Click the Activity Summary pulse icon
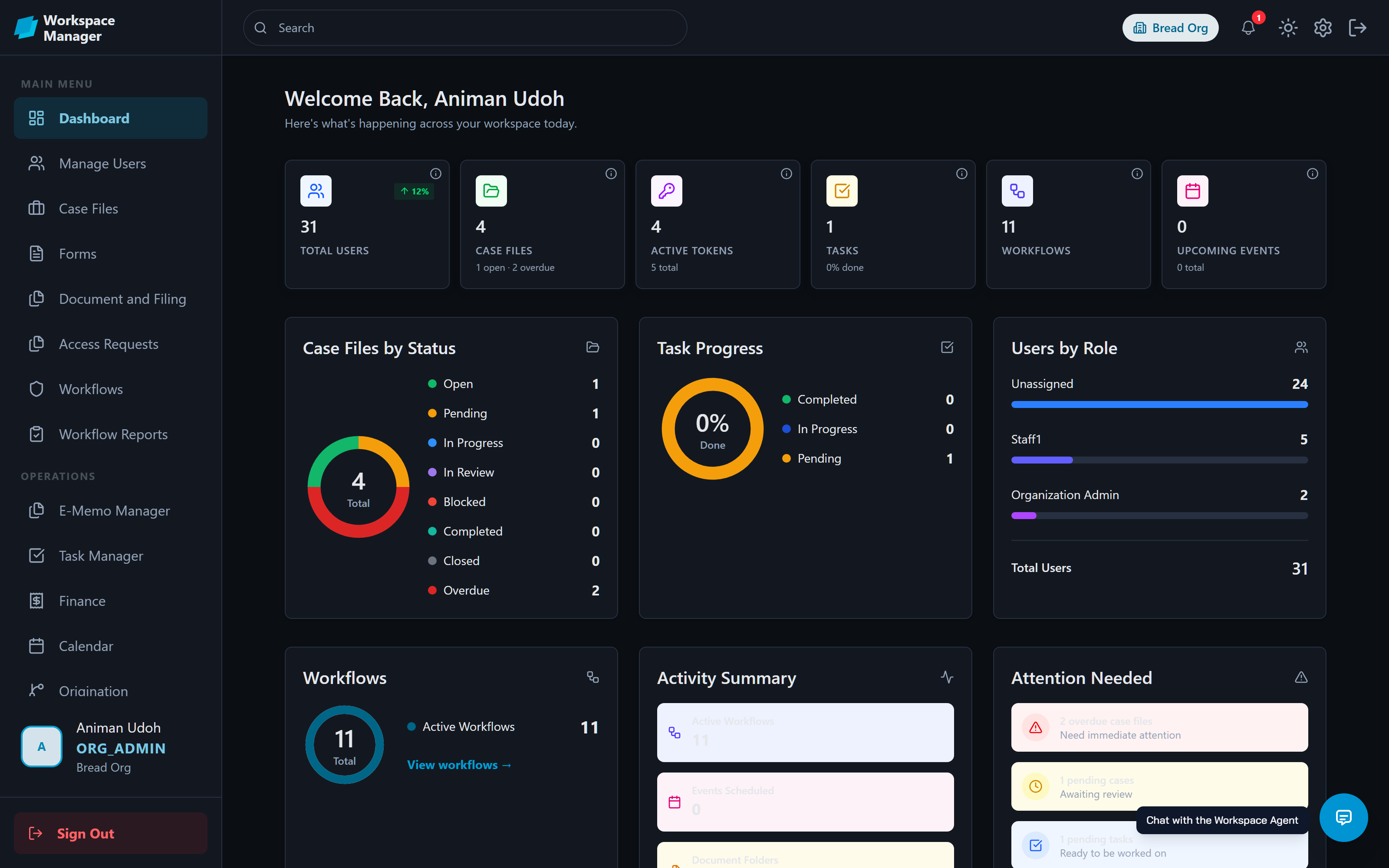The width and height of the screenshot is (1389, 868). tap(947, 677)
